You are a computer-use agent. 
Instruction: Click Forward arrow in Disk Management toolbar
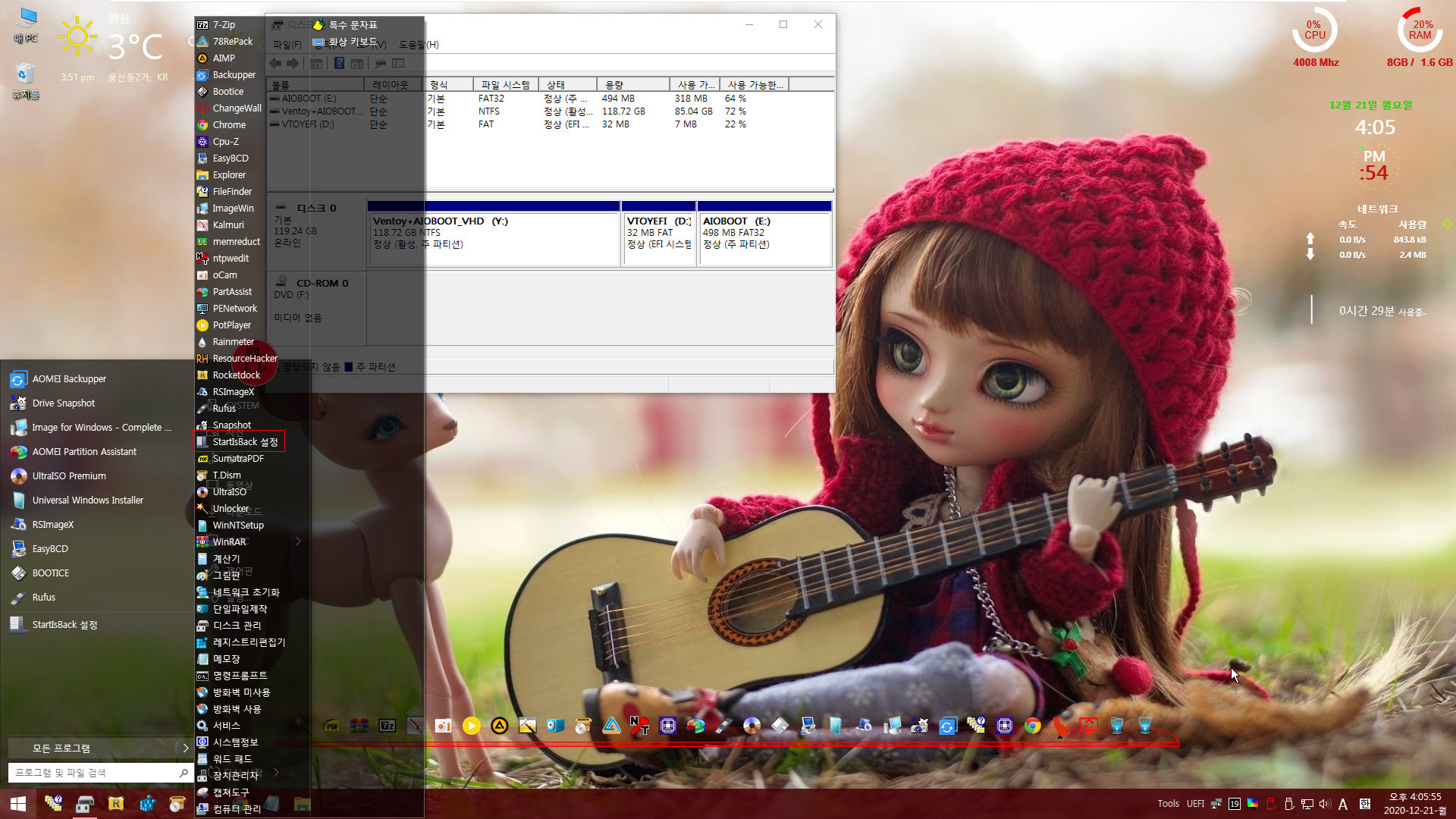click(x=293, y=64)
